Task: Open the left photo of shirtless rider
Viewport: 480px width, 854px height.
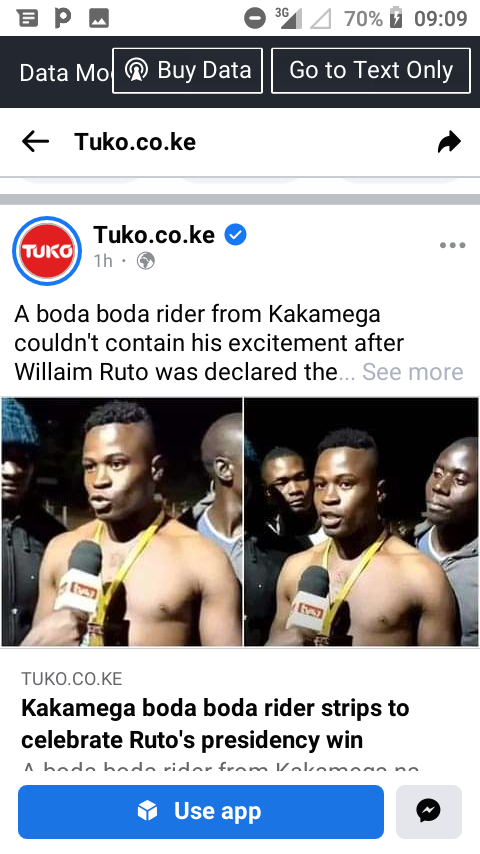Action: (x=121, y=522)
